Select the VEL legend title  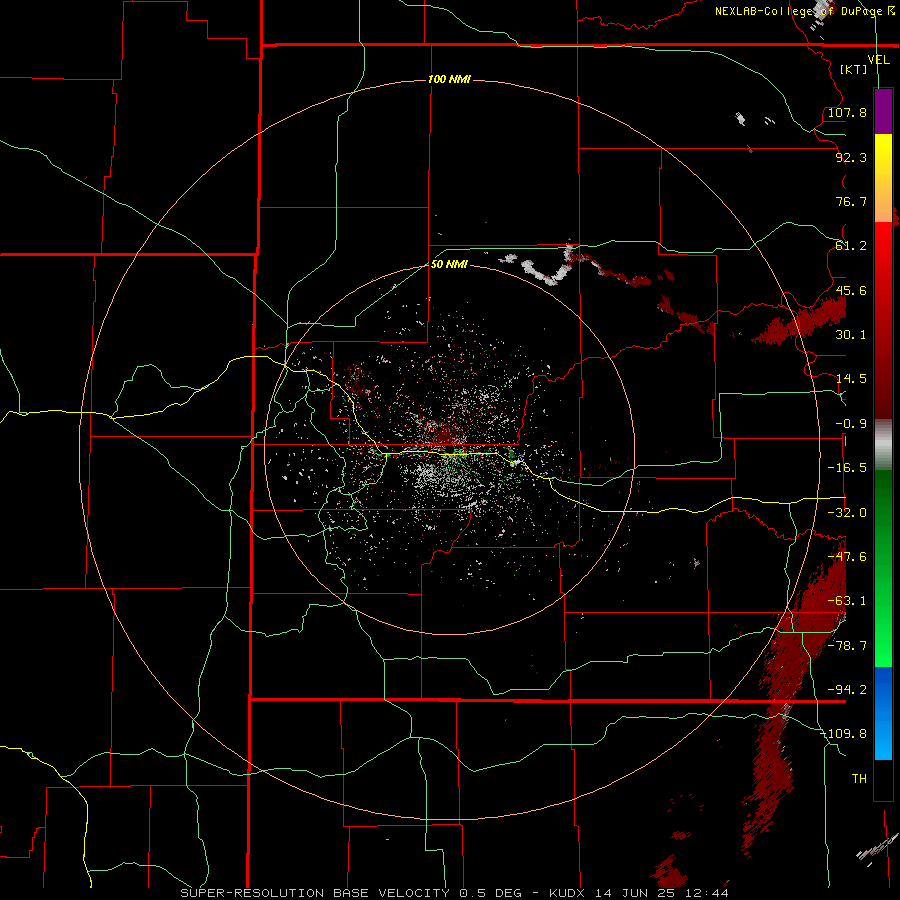[x=878, y=60]
